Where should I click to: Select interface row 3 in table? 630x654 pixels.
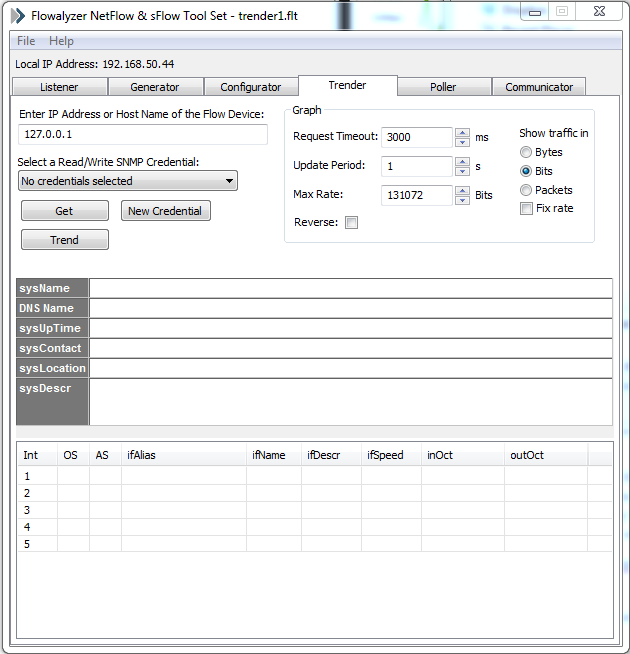[315, 510]
